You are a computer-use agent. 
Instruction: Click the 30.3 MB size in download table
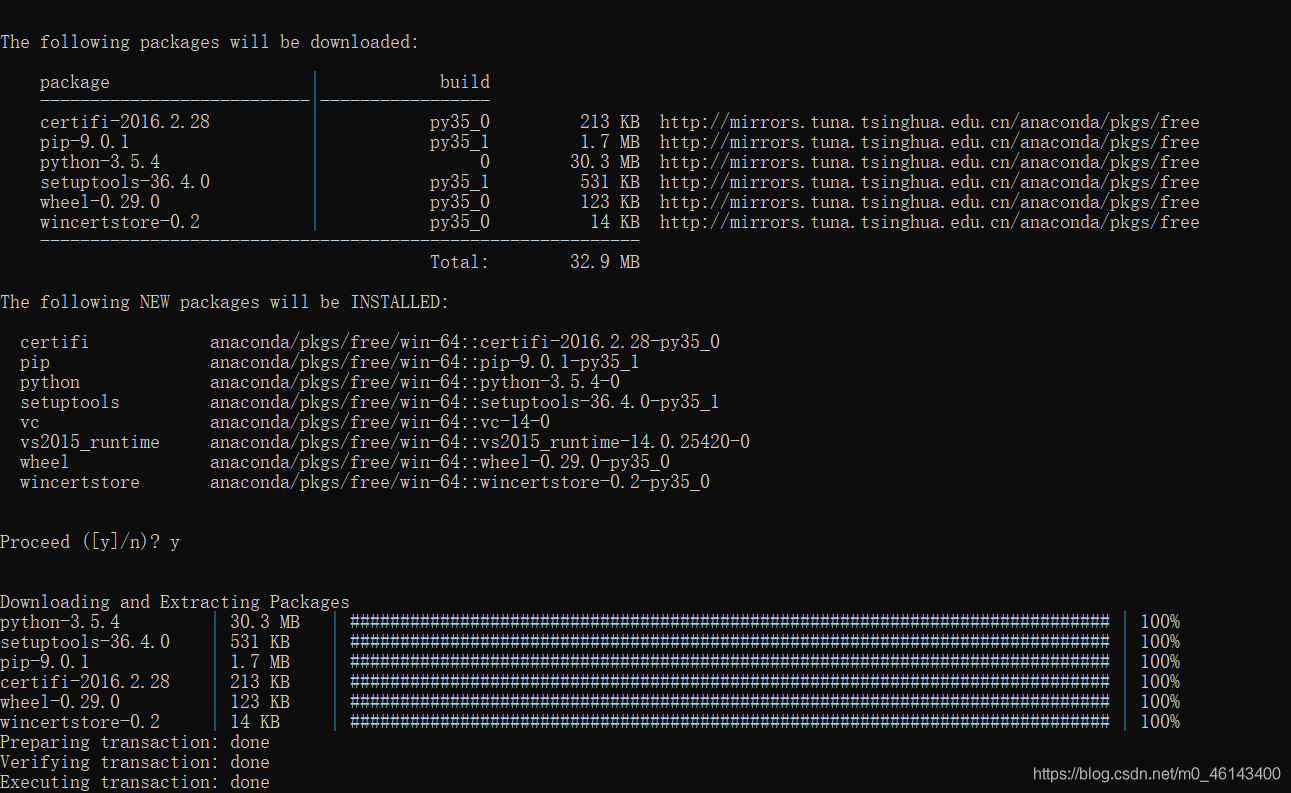[605, 162]
